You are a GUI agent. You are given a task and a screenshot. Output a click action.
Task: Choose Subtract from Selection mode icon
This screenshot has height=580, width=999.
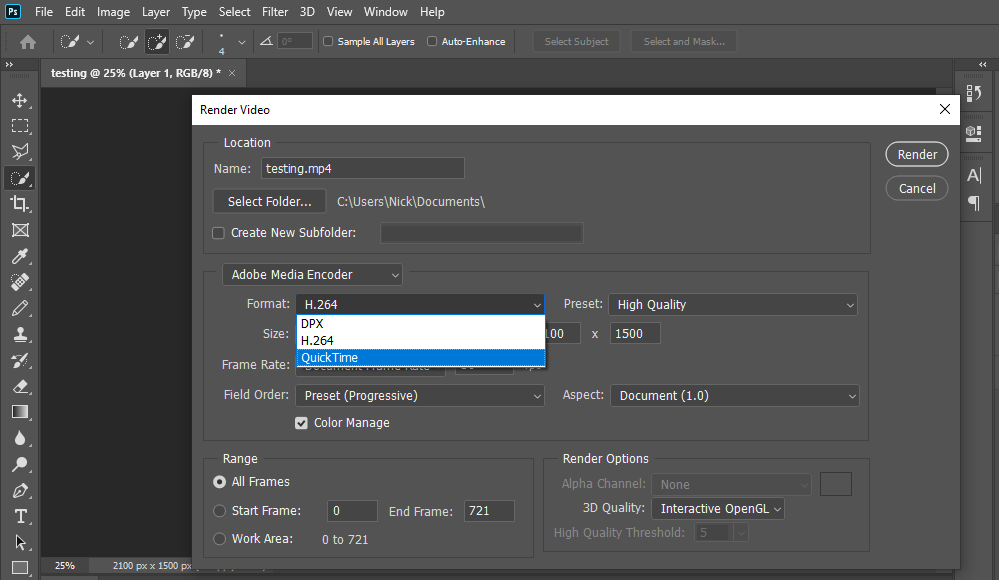tap(185, 42)
